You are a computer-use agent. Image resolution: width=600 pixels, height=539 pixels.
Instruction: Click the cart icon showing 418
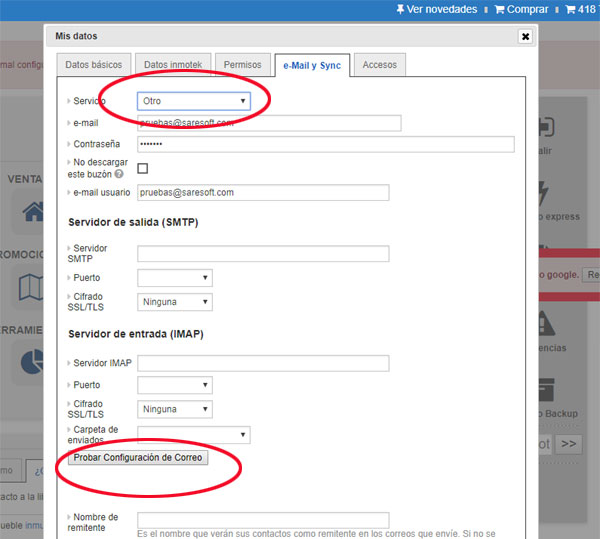tap(570, 9)
